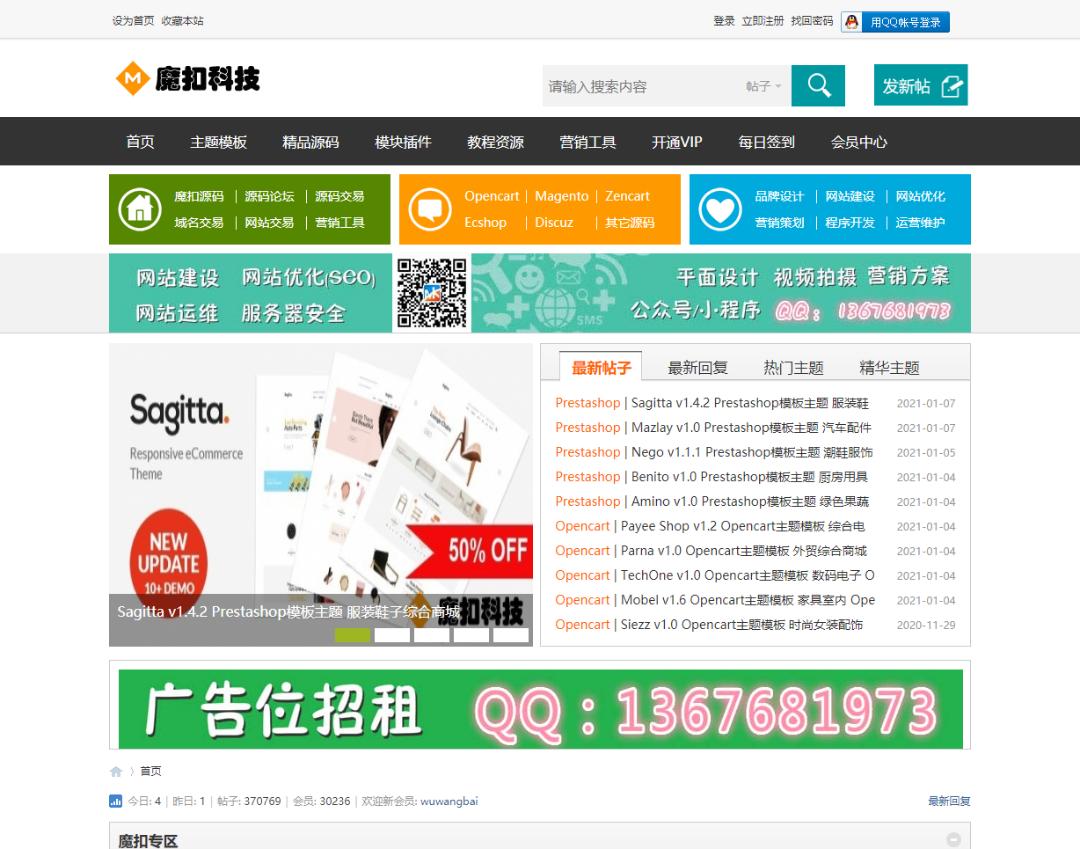Open 精品源码 in the navigation bar
Screen dimensions: 1080x849
click(311, 142)
